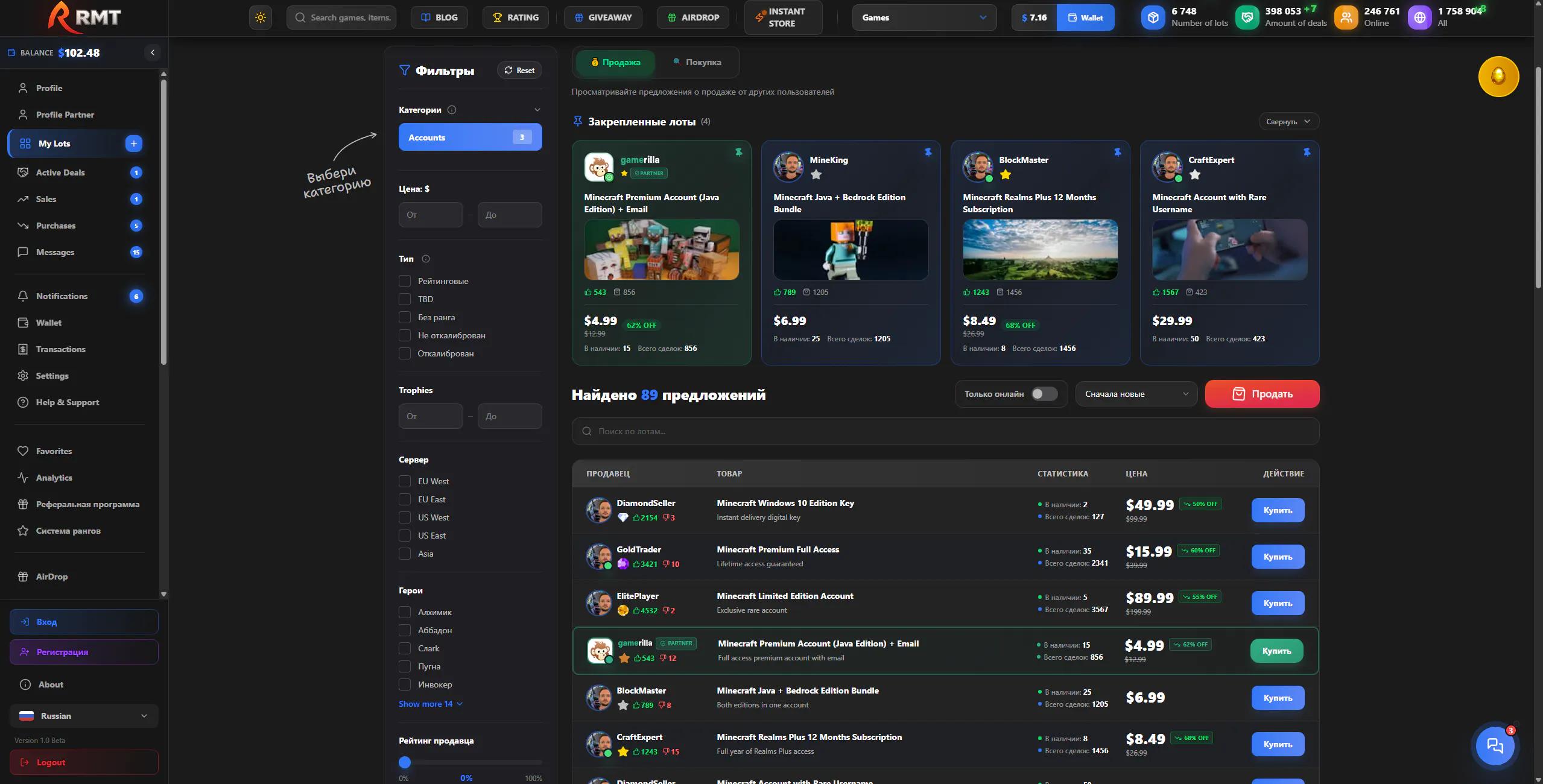Check the Без ранга checkbox

coord(405,317)
